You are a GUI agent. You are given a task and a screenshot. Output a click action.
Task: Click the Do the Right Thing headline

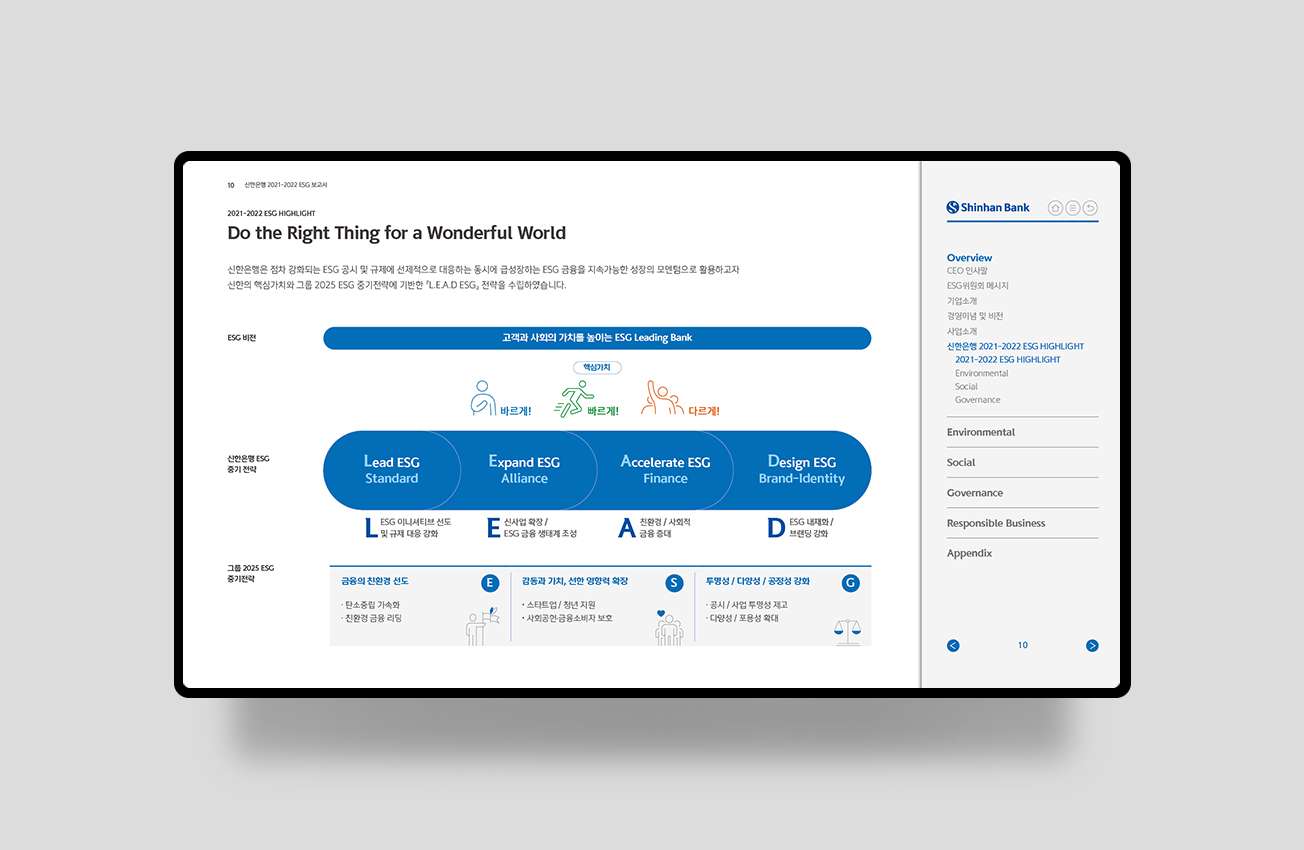tap(396, 233)
